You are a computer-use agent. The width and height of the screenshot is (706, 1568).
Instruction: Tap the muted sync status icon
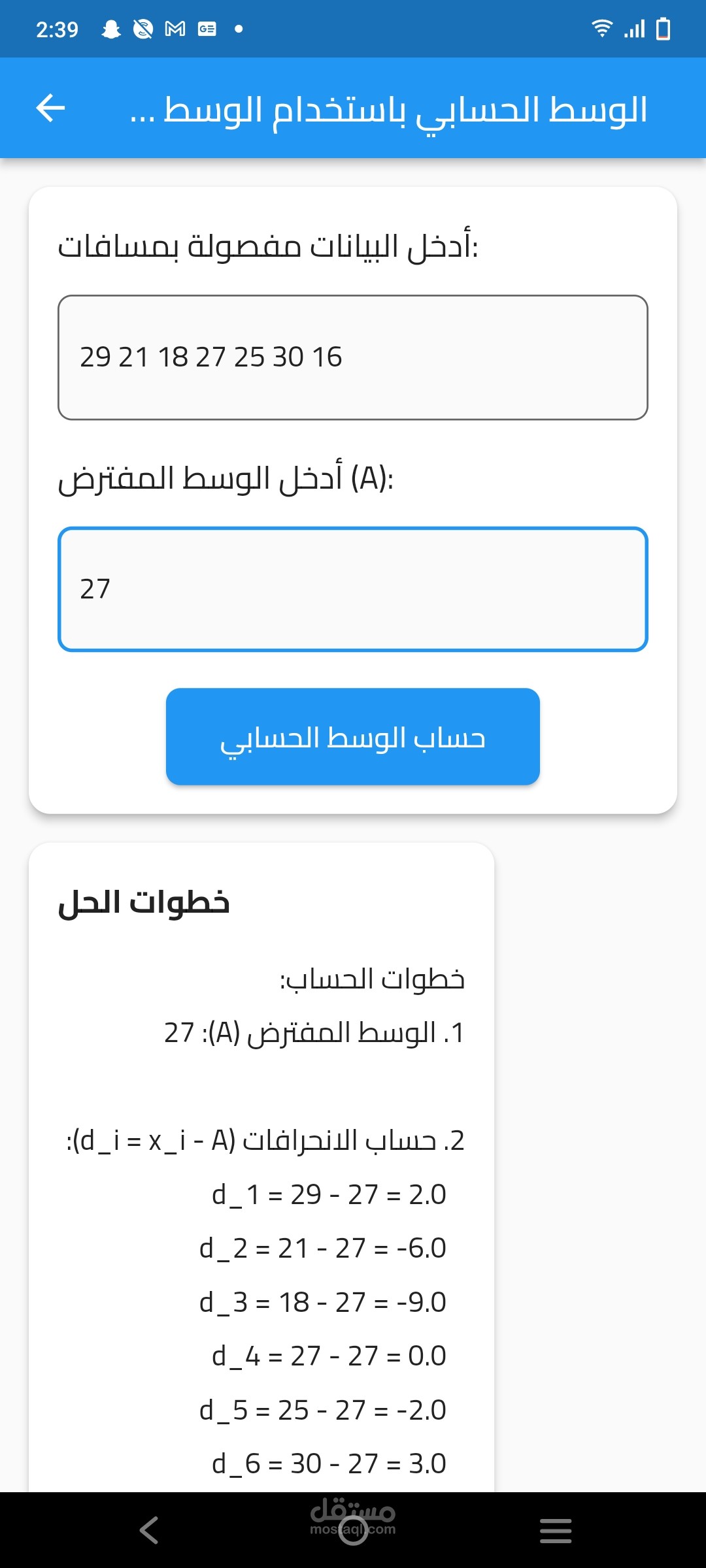[143, 29]
